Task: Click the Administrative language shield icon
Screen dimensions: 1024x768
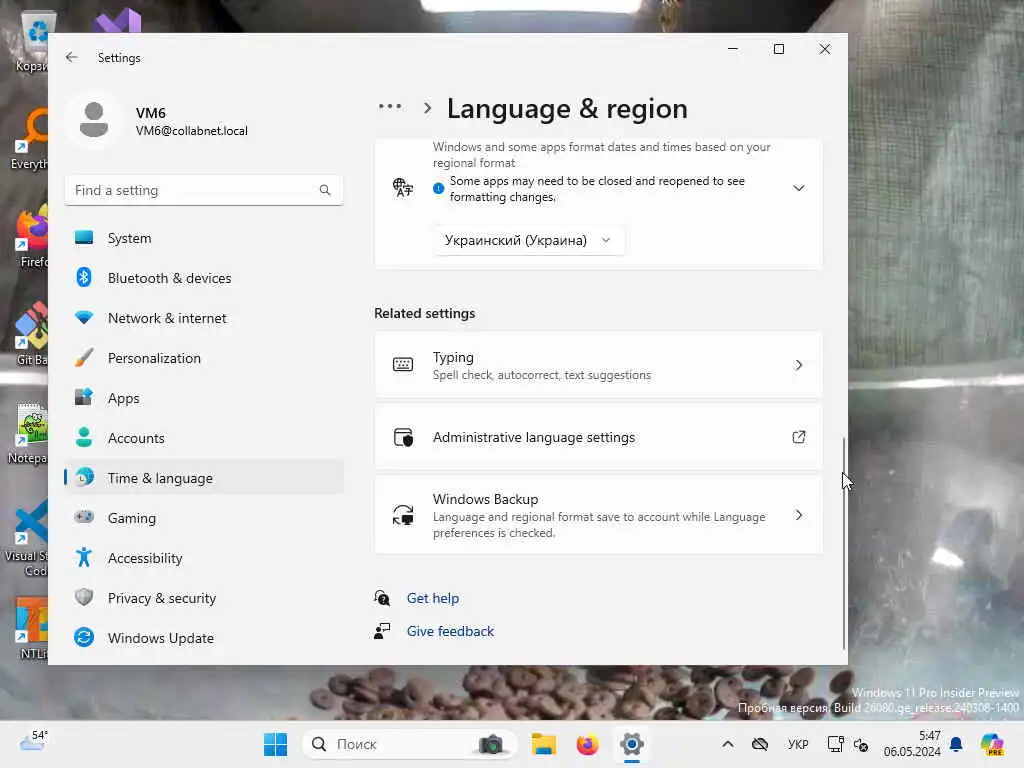Action: (x=403, y=437)
